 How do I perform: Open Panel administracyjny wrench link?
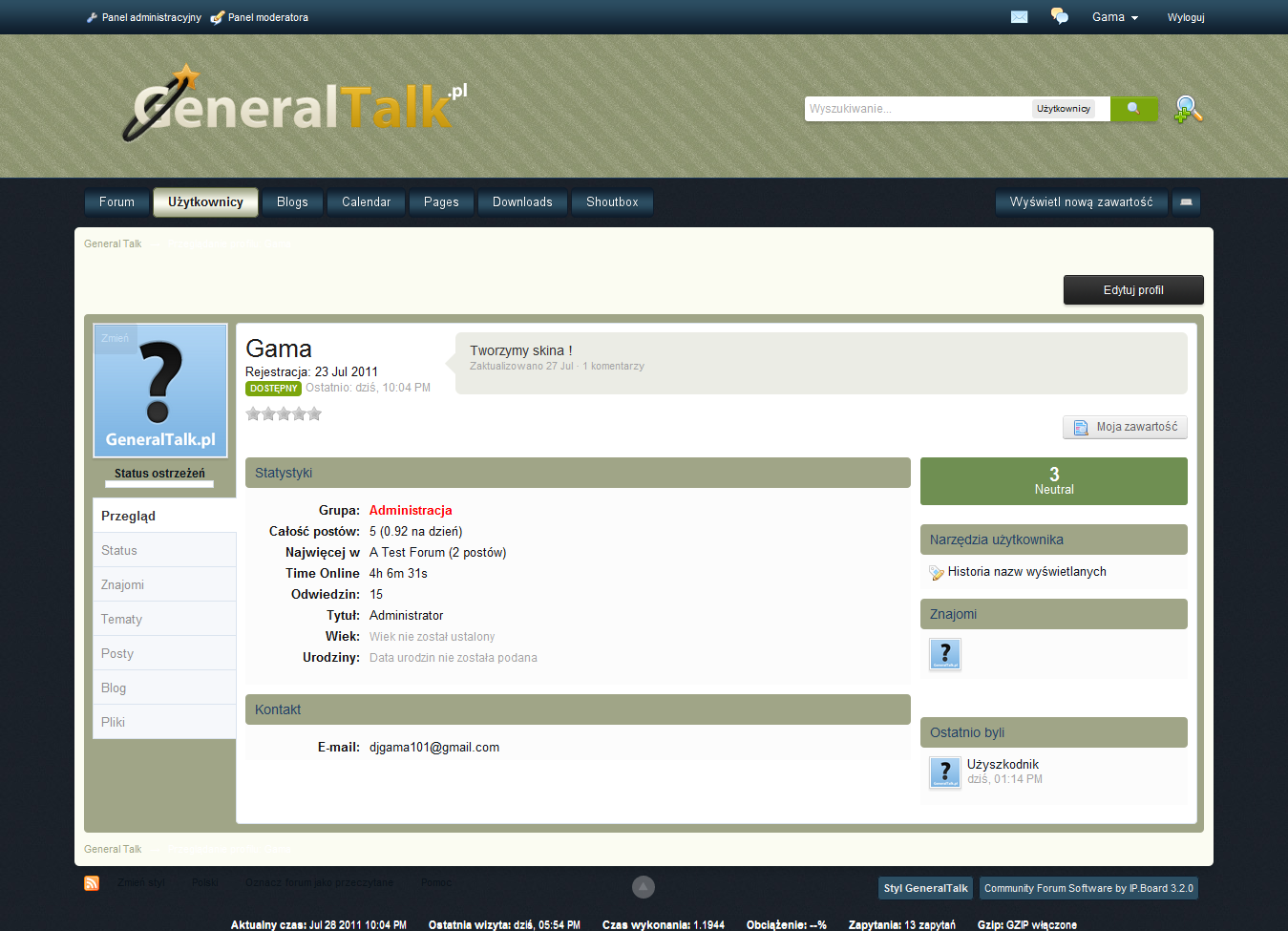(144, 17)
